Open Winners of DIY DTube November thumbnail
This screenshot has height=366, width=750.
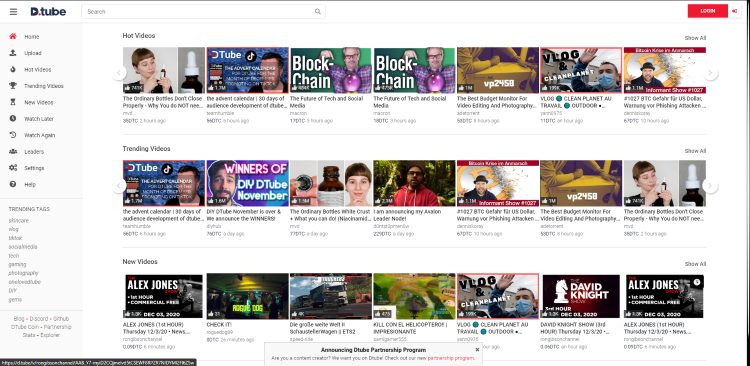click(x=247, y=183)
